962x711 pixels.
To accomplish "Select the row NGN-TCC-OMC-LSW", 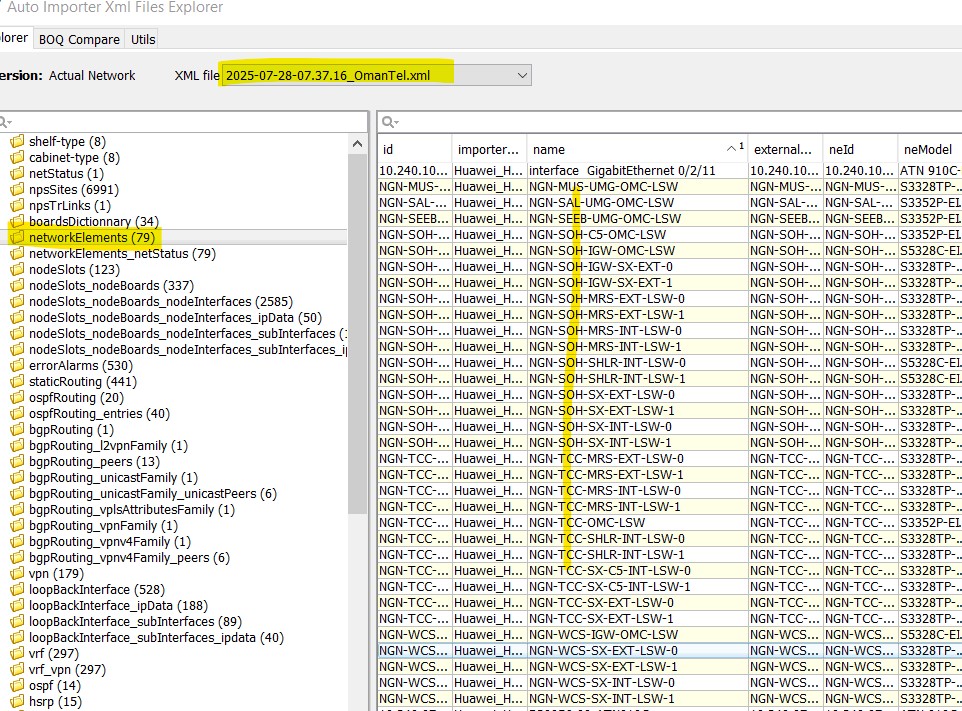I will [587, 522].
